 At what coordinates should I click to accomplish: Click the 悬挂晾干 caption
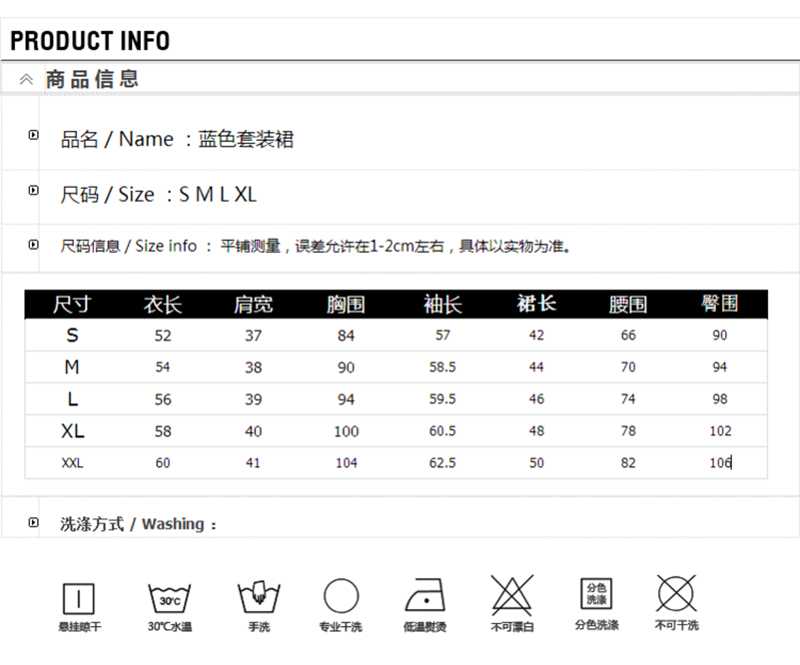(x=80, y=626)
